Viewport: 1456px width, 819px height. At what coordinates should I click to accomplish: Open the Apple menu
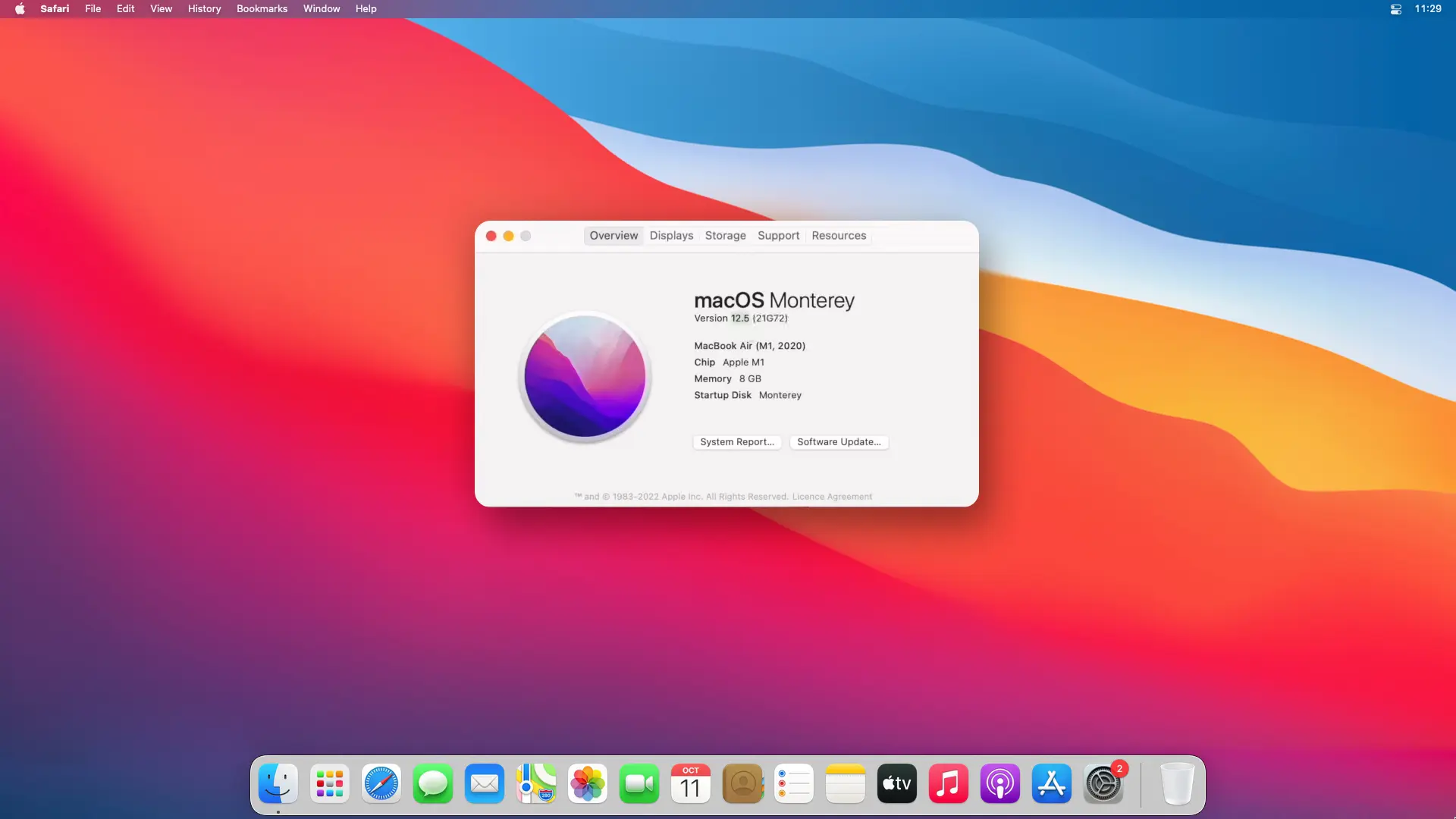click(x=20, y=9)
